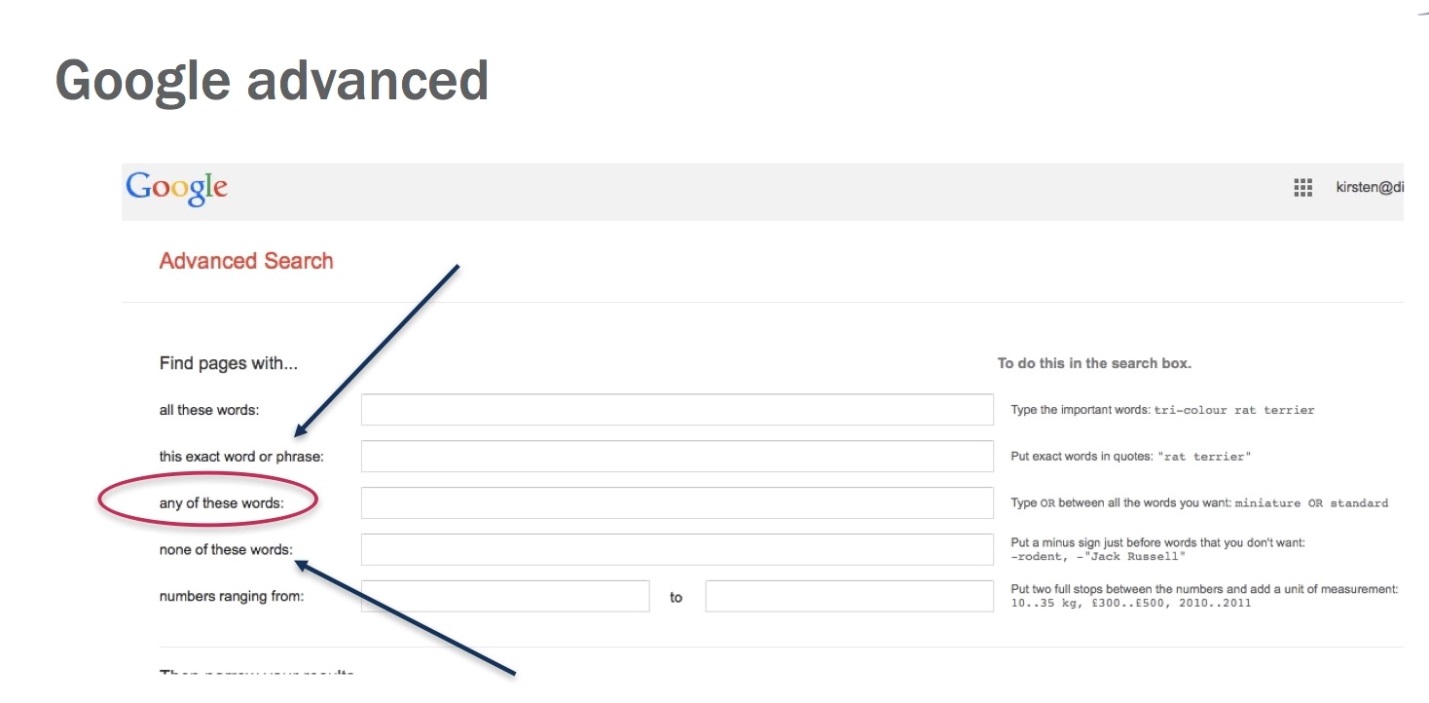
Task: Click the "numbers ranging from:" label
Action: (x=231, y=597)
